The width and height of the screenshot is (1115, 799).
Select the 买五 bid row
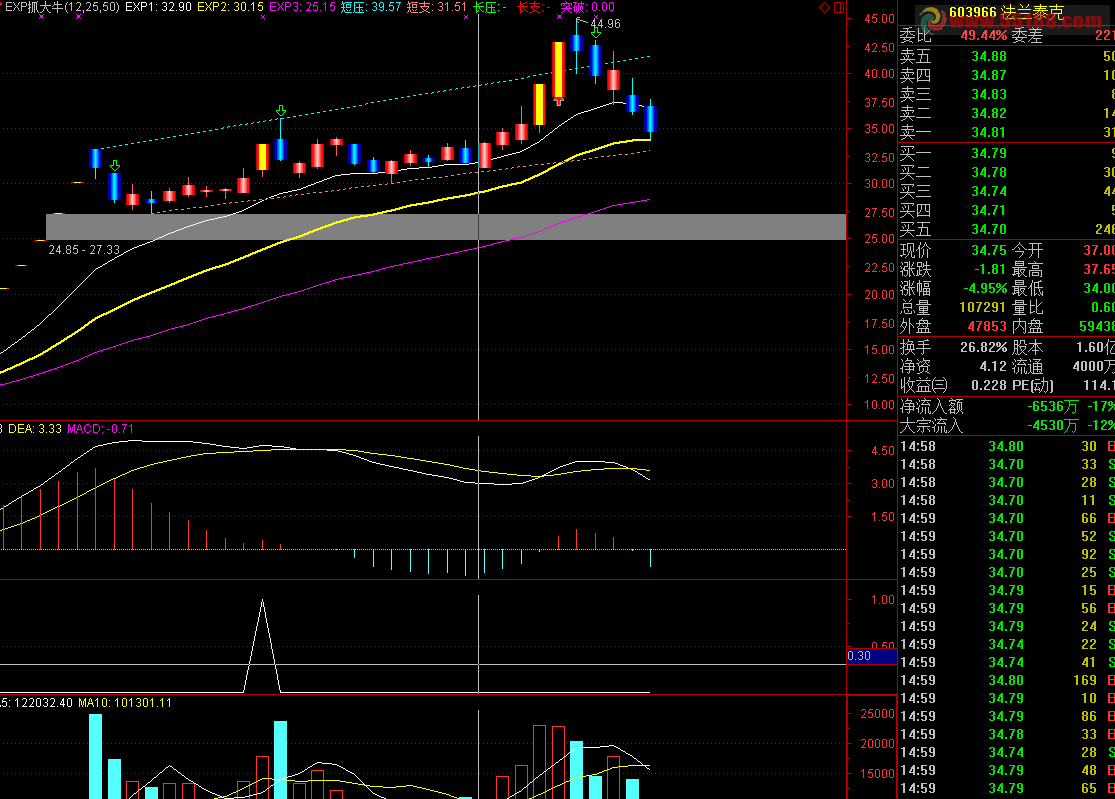pos(1007,230)
